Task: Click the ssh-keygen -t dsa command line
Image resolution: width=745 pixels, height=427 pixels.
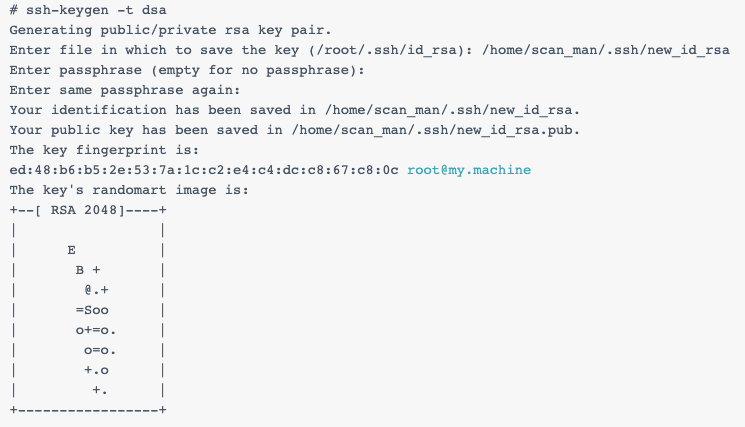Action: [88, 10]
